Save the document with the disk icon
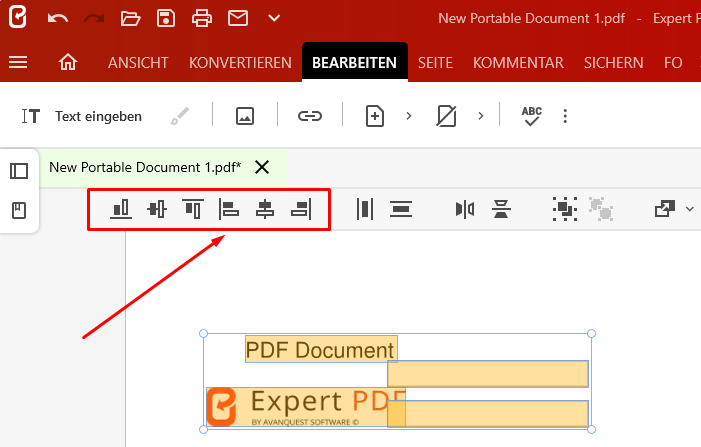701x447 pixels. coord(166,18)
